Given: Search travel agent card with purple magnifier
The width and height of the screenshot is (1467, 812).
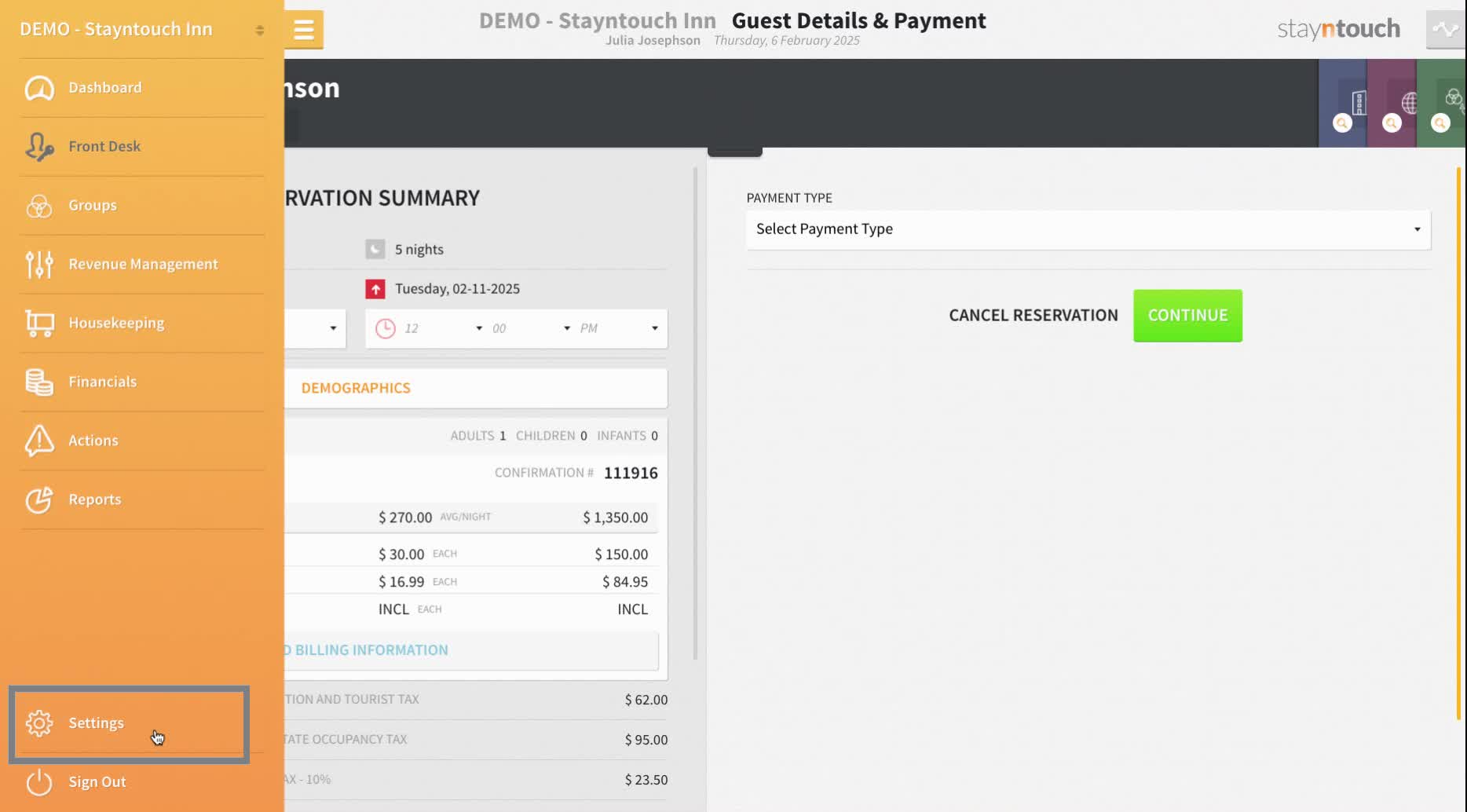Looking at the screenshot, I should [x=1392, y=123].
